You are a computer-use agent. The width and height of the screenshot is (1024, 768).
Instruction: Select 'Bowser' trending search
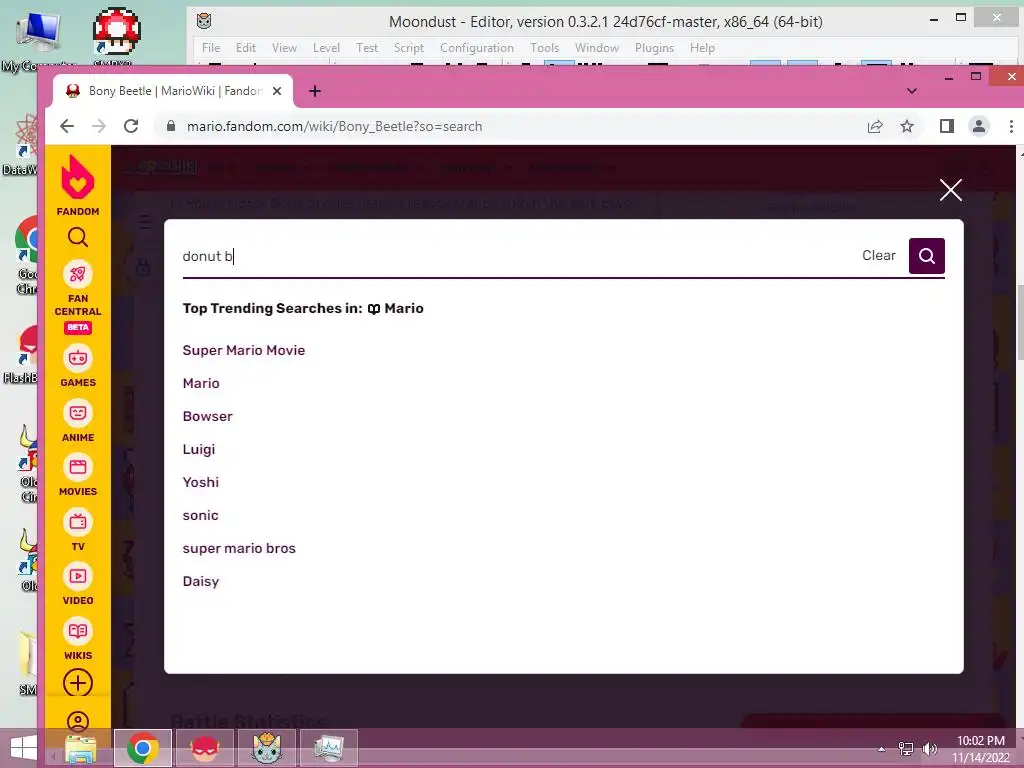[208, 416]
